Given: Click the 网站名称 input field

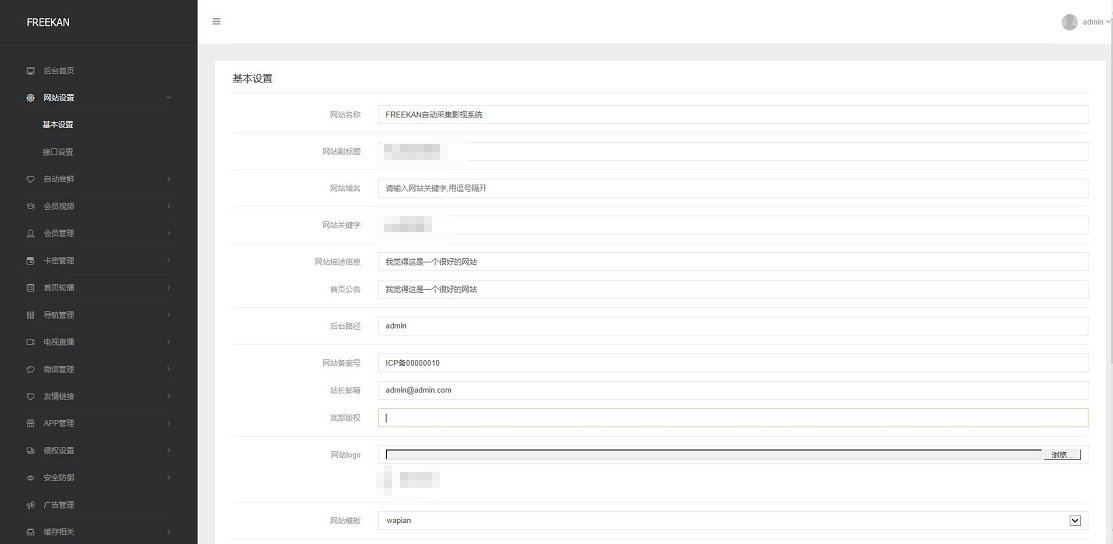Looking at the screenshot, I should [x=732, y=114].
